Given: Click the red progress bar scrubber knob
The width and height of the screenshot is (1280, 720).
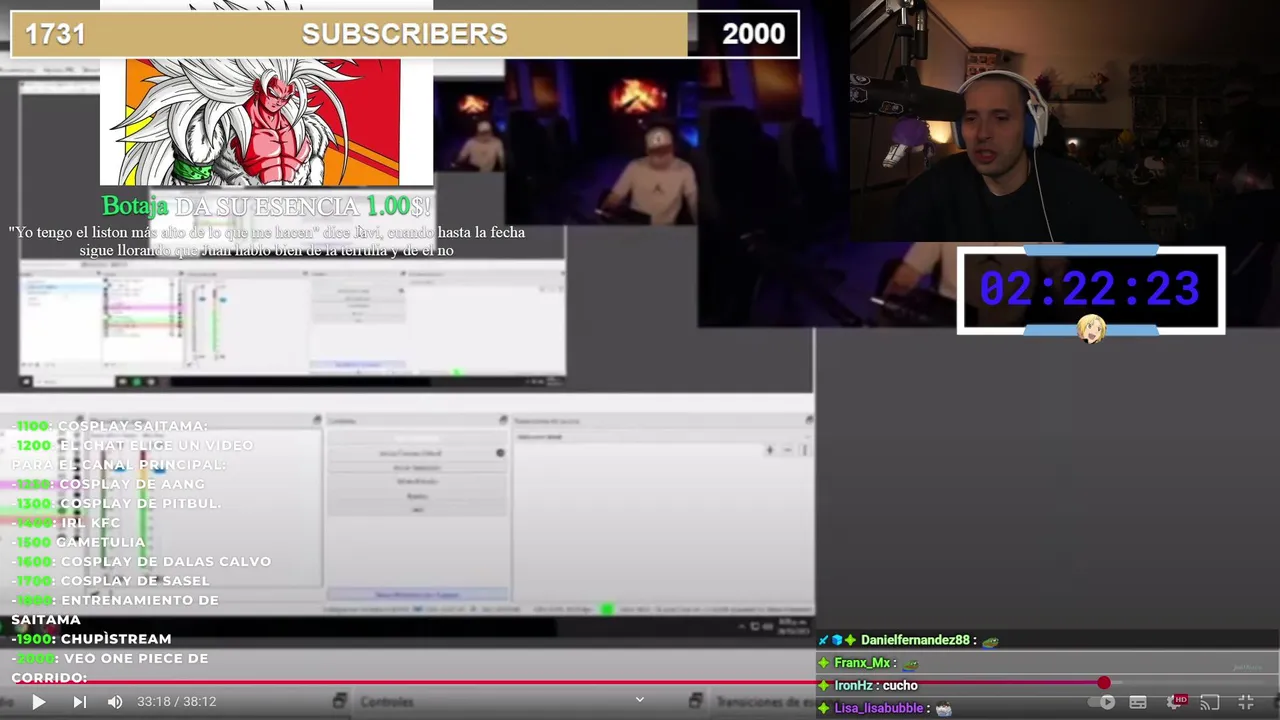Looking at the screenshot, I should coord(1103,683).
